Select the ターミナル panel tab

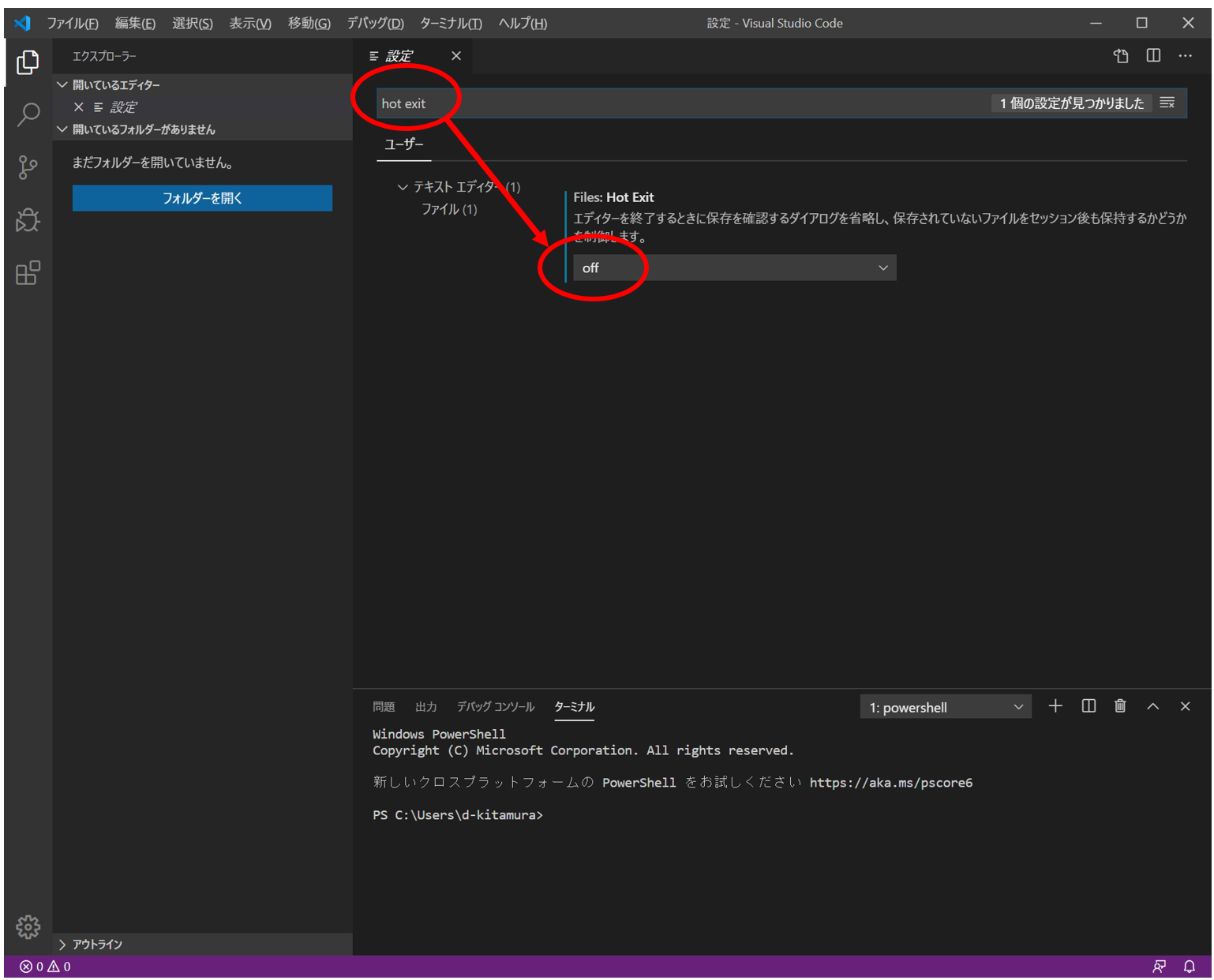tap(574, 707)
